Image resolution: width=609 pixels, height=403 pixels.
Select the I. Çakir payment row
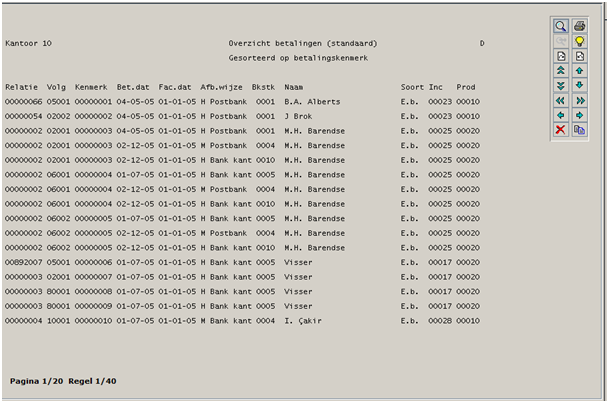[x=300, y=321]
